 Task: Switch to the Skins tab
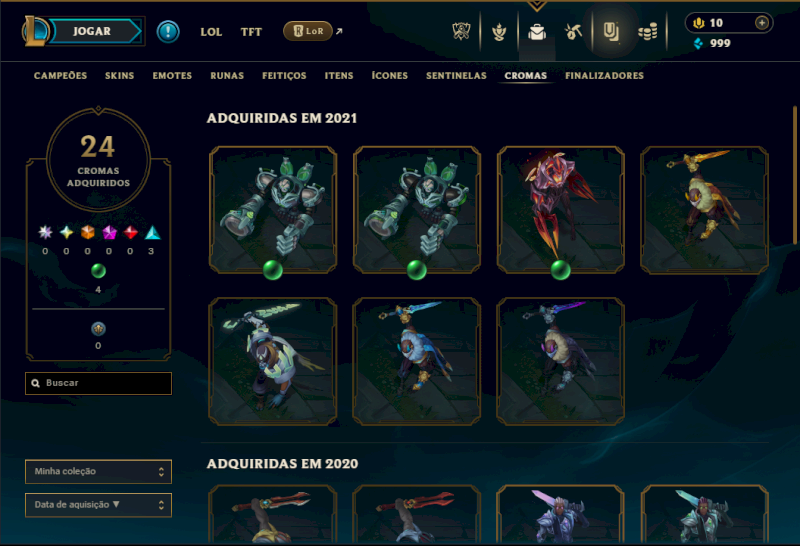coord(119,76)
